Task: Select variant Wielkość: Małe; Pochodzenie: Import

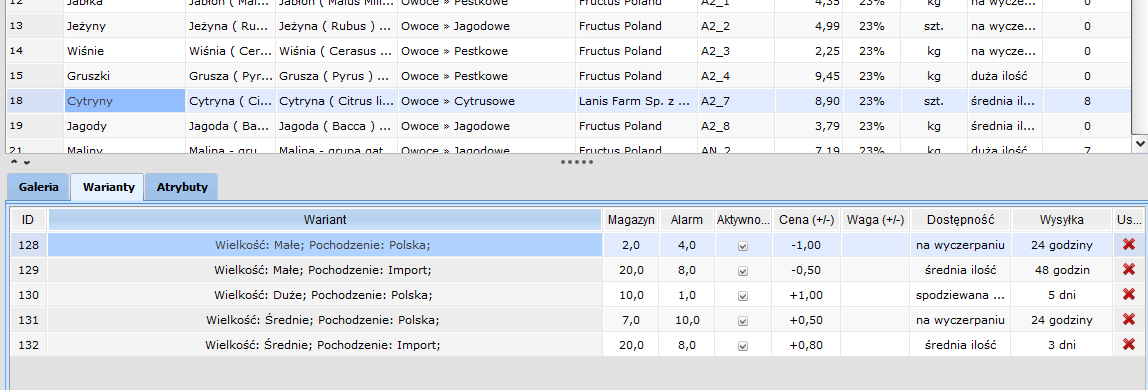Action: pyautogui.click(x=325, y=270)
